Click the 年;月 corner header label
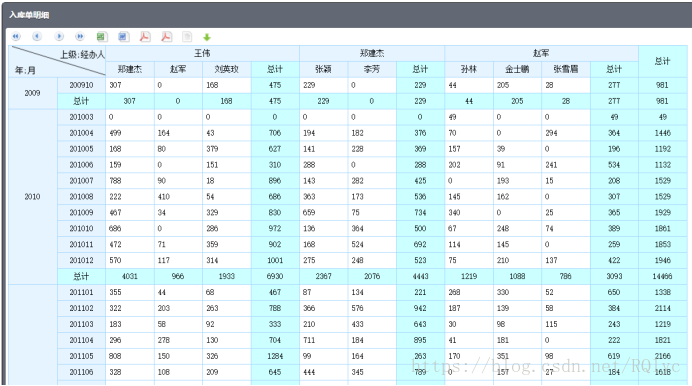The width and height of the screenshot is (692, 386). point(25,70)
